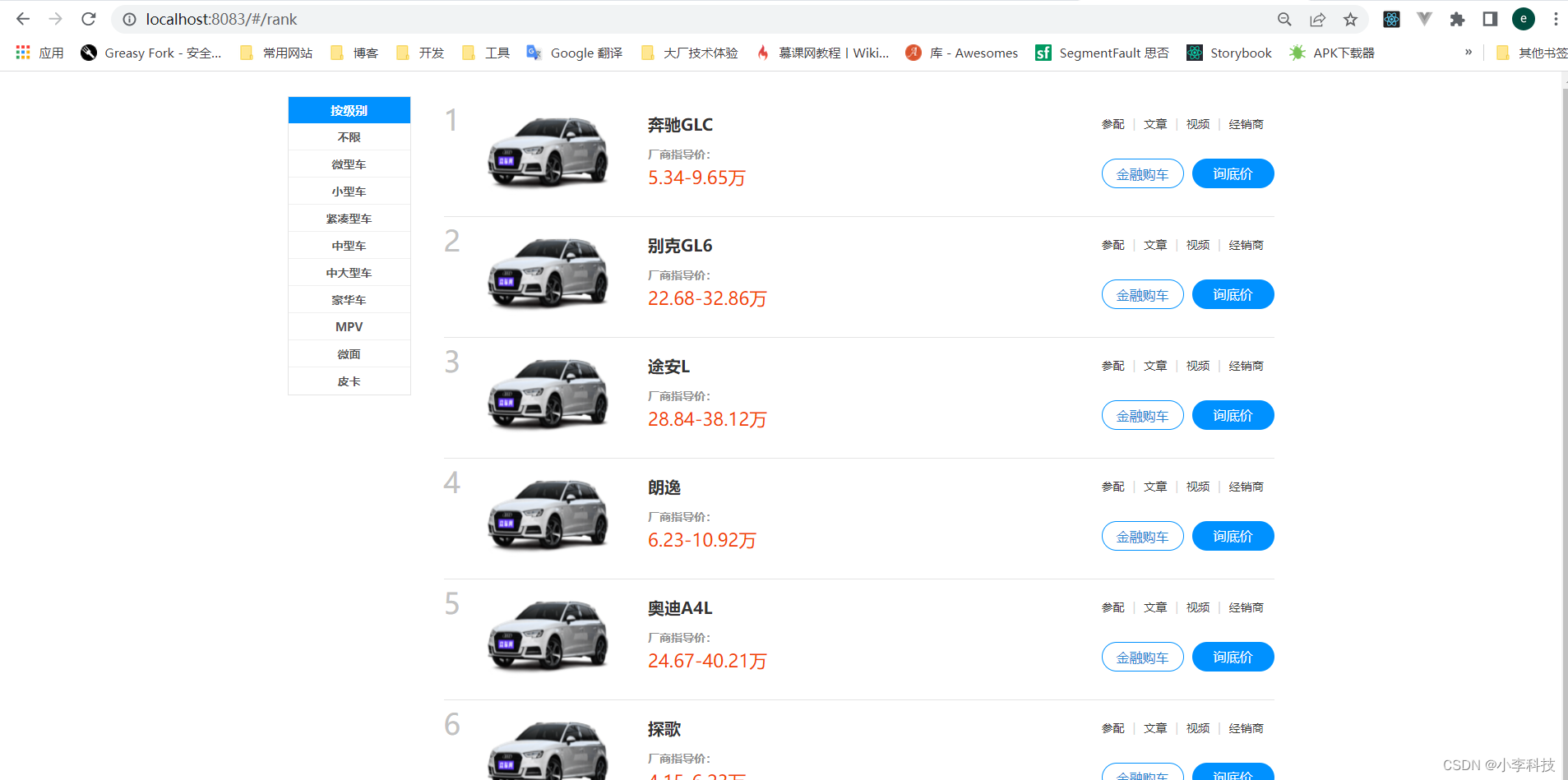Filter by 中型车
This screenshot has width=1568, height=780.
pyautogui.click(x=349, y=246)
